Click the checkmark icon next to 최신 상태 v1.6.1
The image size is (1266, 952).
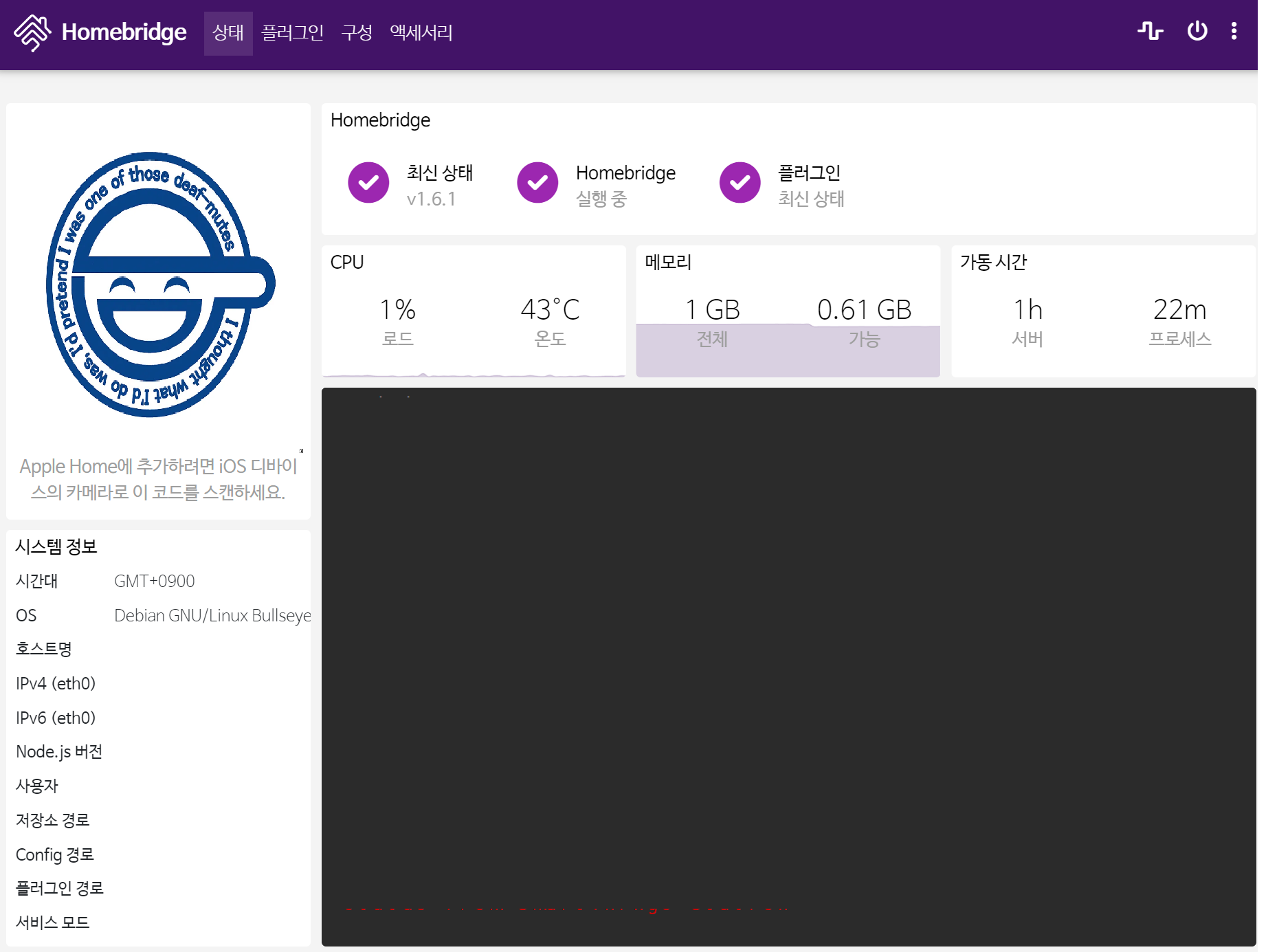tap(368, 183)
